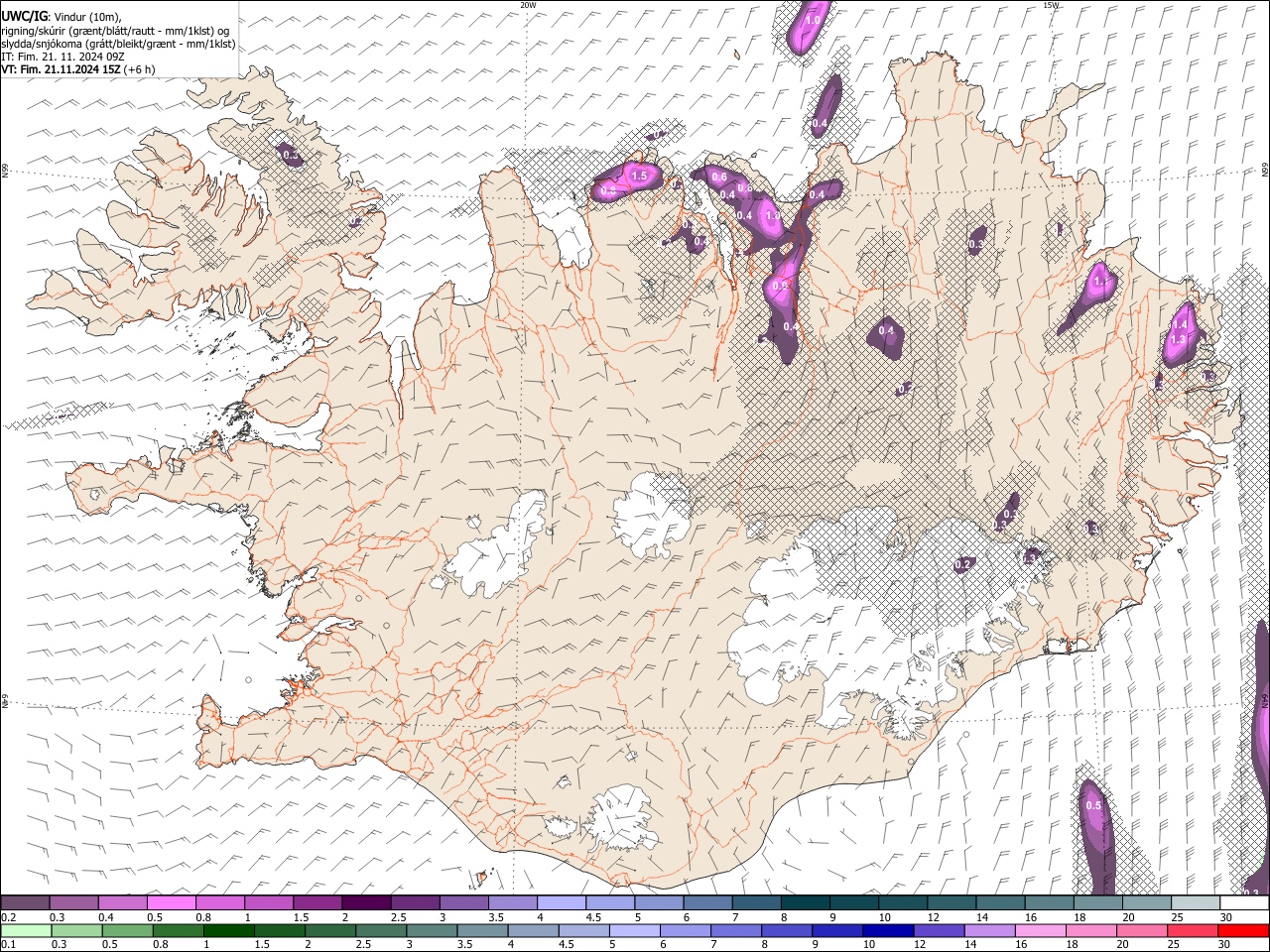Viewport: 1270px width, 952px height.
Task: Select the light blue 4 swatch in upper legend
Action: click(x=562, y=902)
